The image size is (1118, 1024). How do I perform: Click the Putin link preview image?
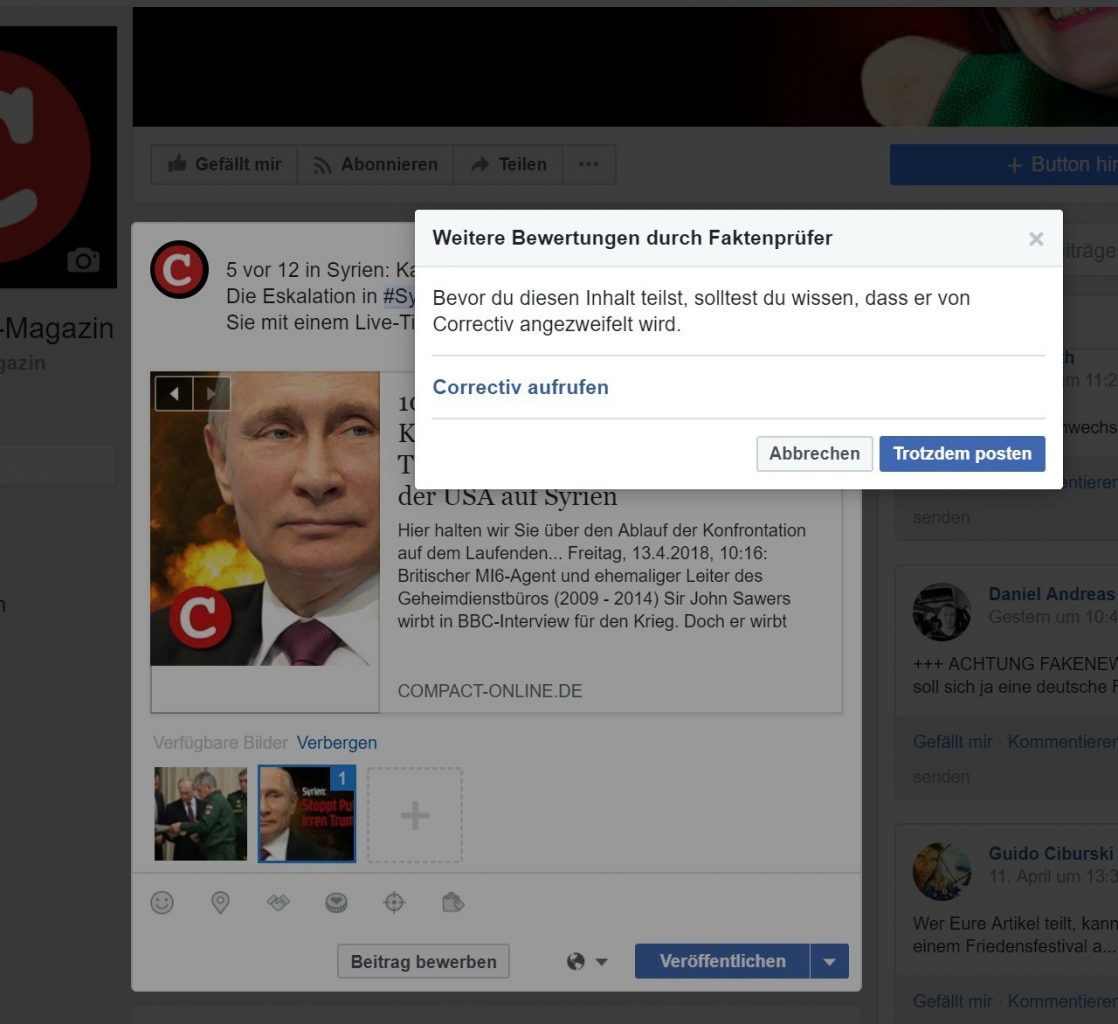pos(265,518)
